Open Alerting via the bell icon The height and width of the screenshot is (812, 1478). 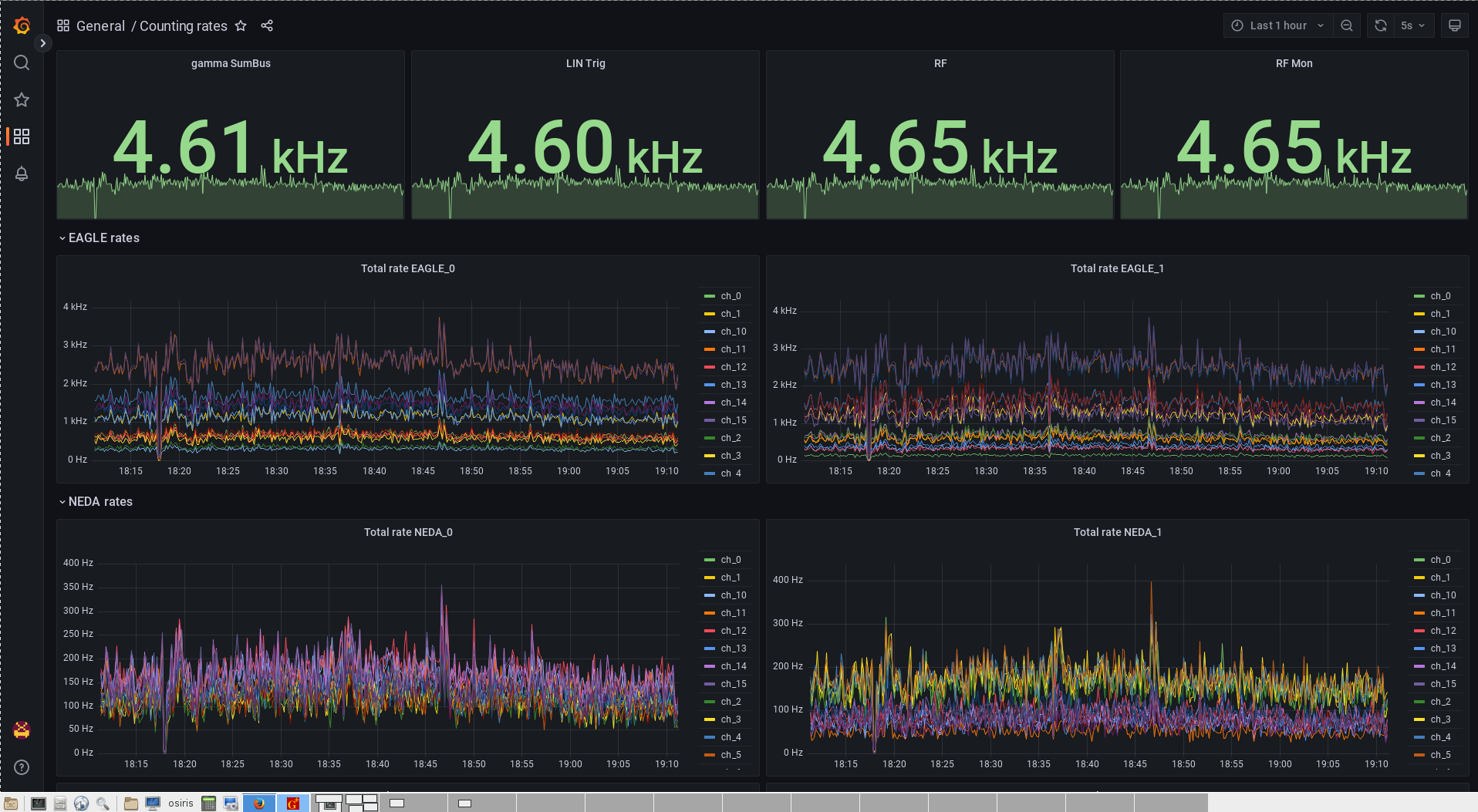click(x=22, y=174)
